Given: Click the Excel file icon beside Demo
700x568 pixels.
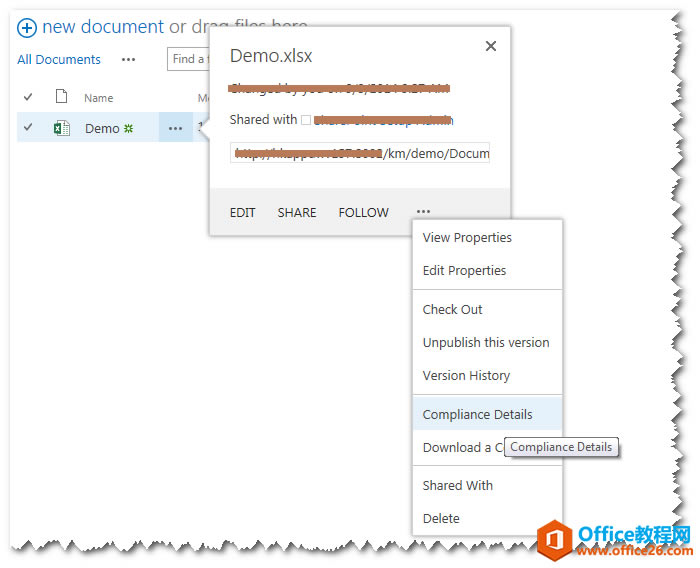Looking at the screenshot, I should (62, 128).
